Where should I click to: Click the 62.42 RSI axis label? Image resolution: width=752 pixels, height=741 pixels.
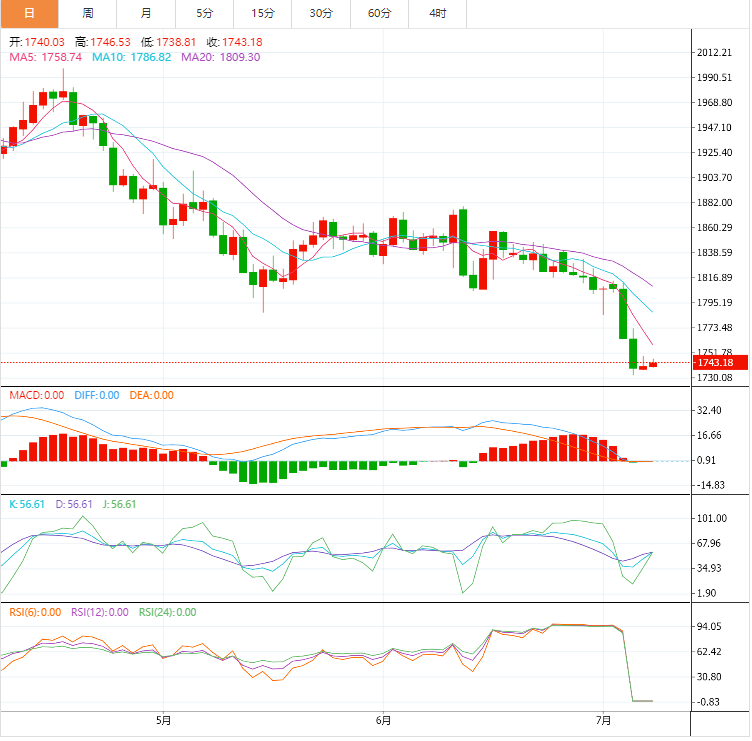coord(709,652)
